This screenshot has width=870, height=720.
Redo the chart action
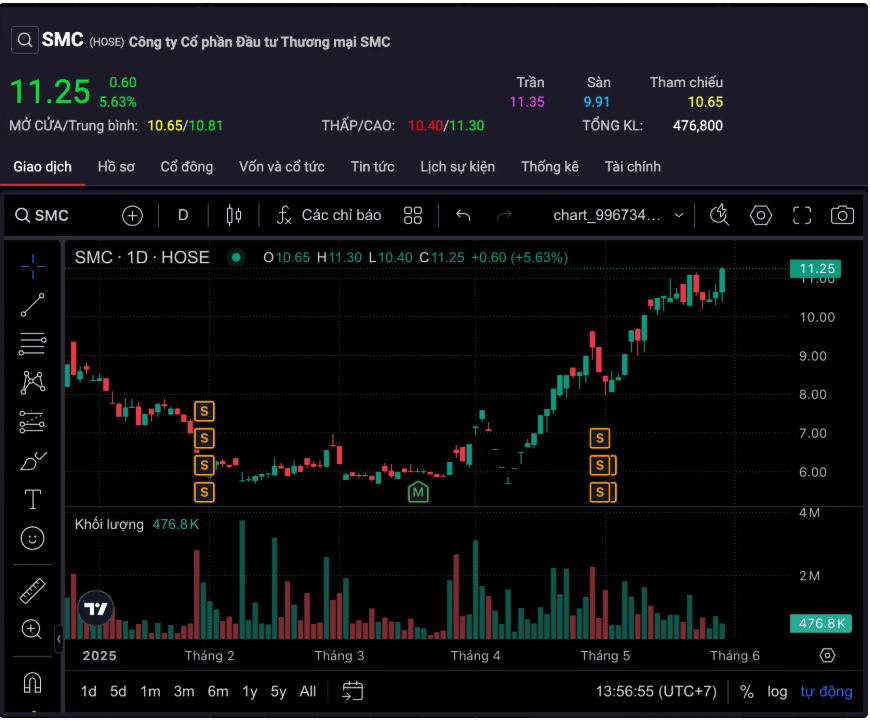[x=504, y=215]
